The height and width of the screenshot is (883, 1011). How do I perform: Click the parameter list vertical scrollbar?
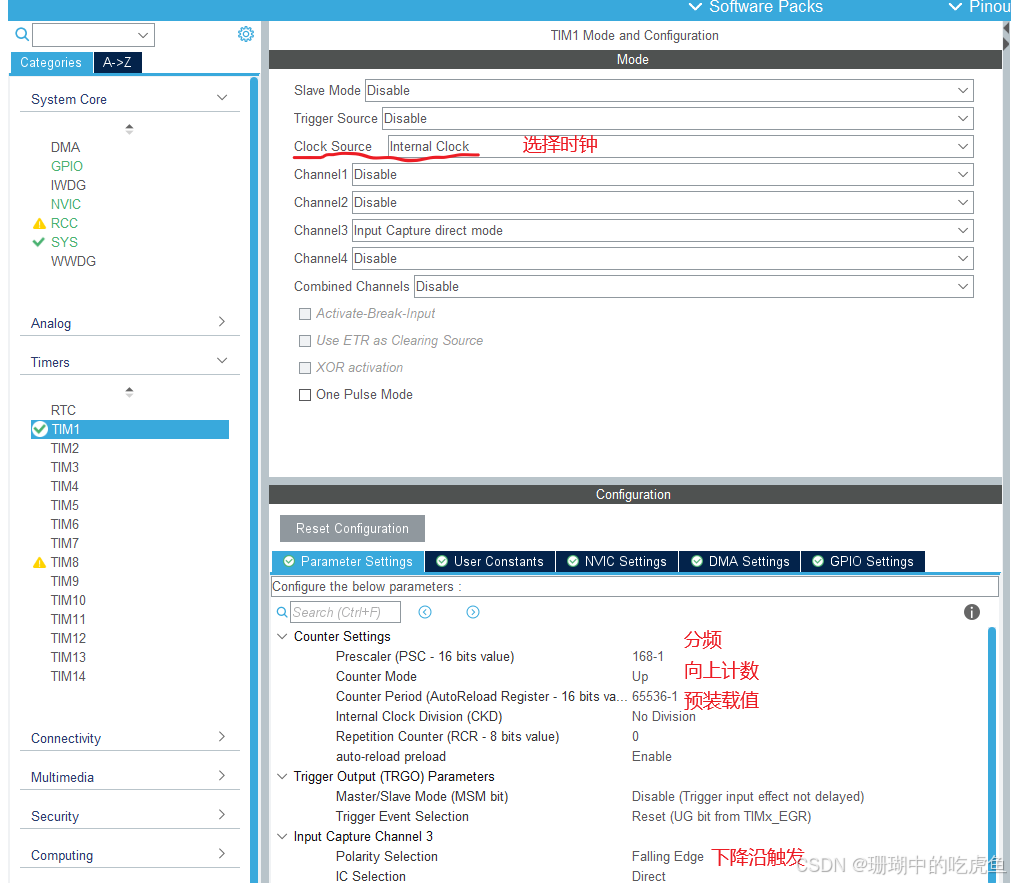pyautogui.click(x=992, y=754)
